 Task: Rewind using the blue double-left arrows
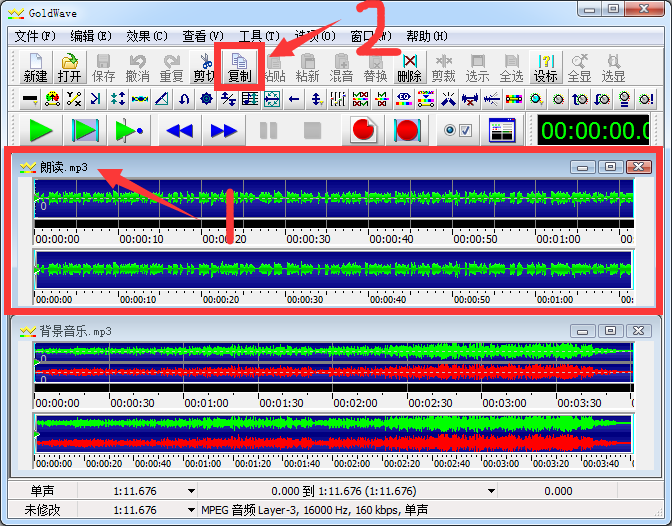tap(180, 130)
